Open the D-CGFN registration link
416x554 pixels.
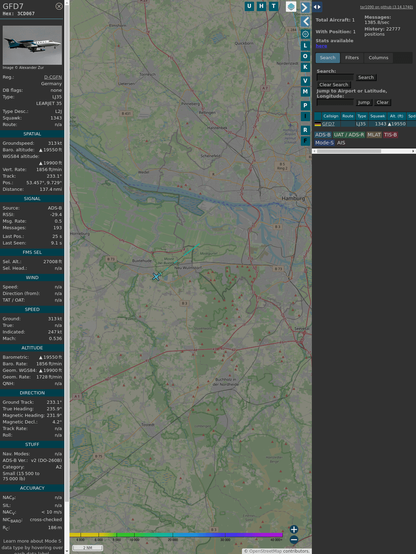coord(53,77)
